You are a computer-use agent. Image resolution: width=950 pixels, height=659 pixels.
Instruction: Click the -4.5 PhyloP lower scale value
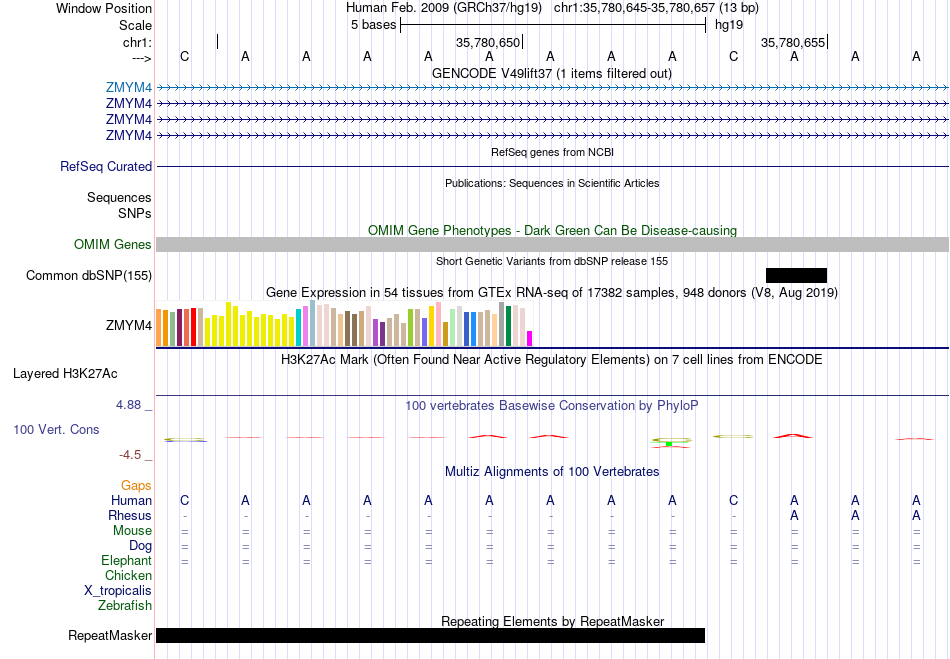click(130, 454)
